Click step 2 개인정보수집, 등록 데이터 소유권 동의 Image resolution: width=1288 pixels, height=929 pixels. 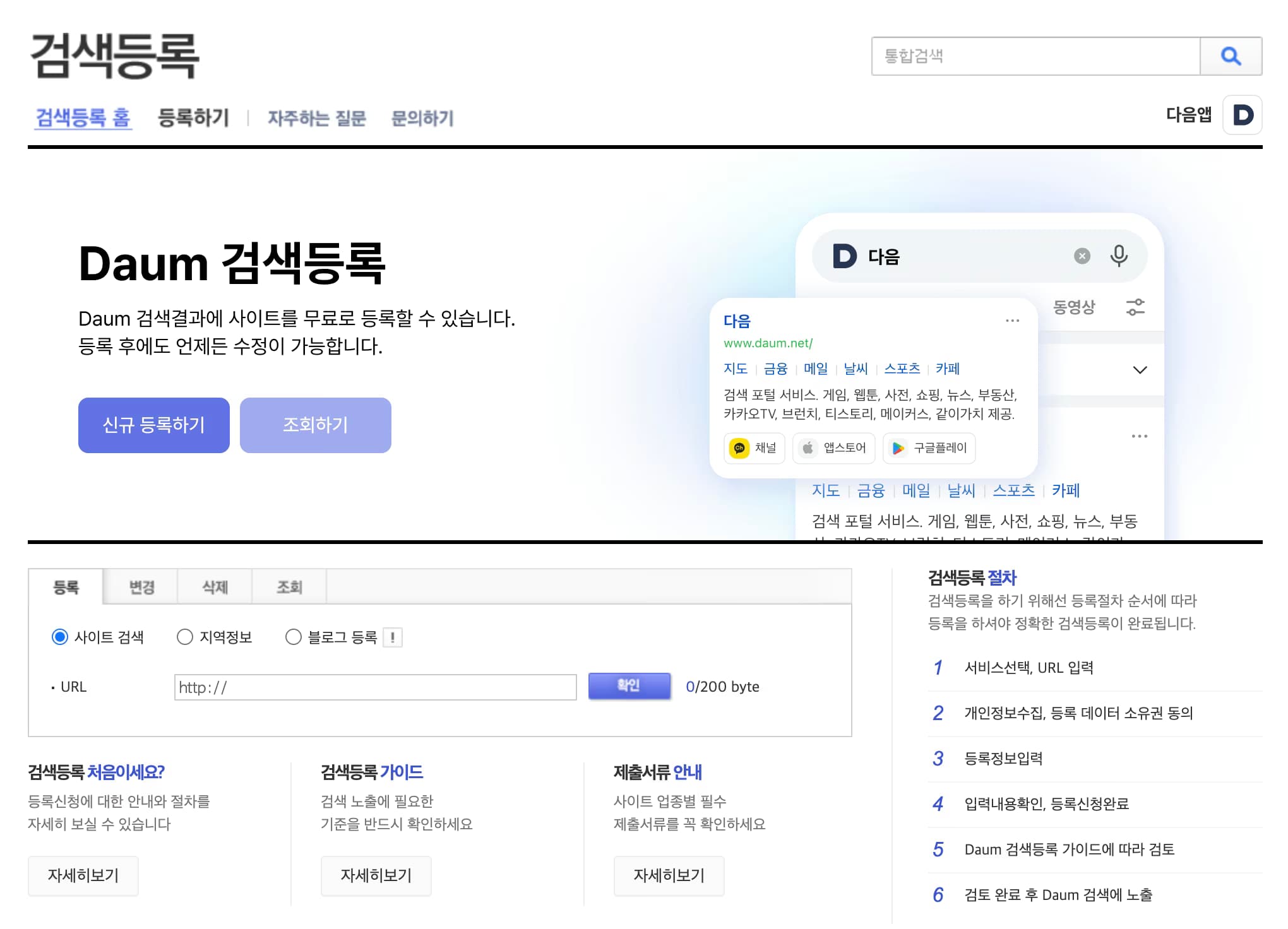pos(1078,713)
